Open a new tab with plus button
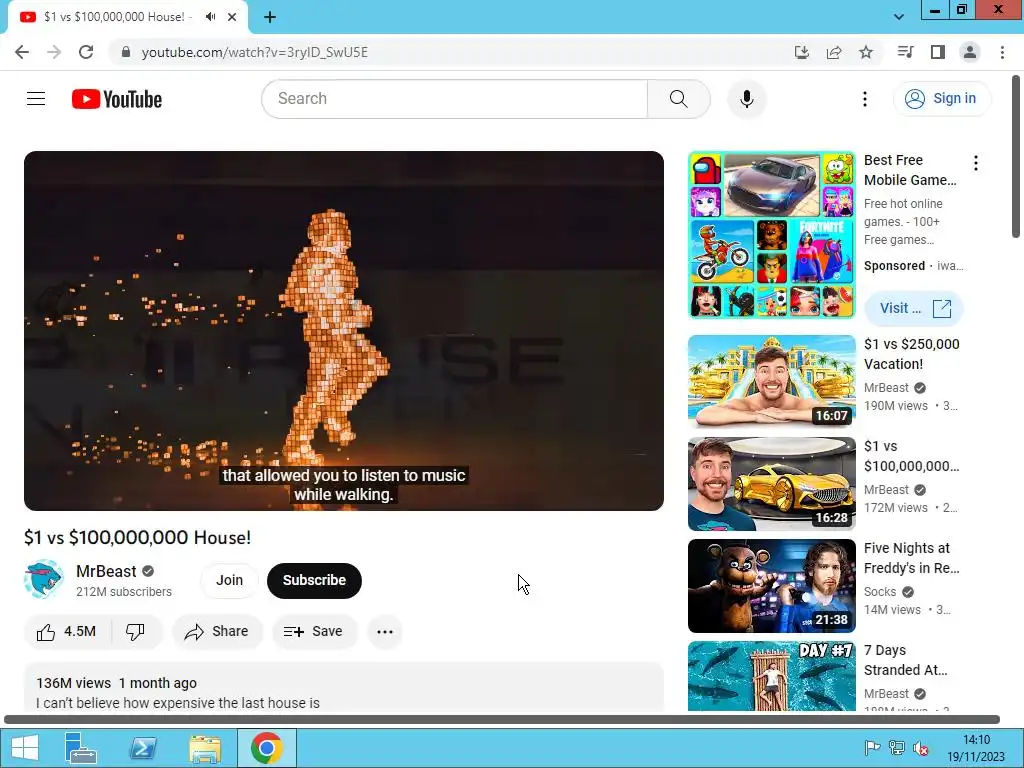 click(270, 17)
